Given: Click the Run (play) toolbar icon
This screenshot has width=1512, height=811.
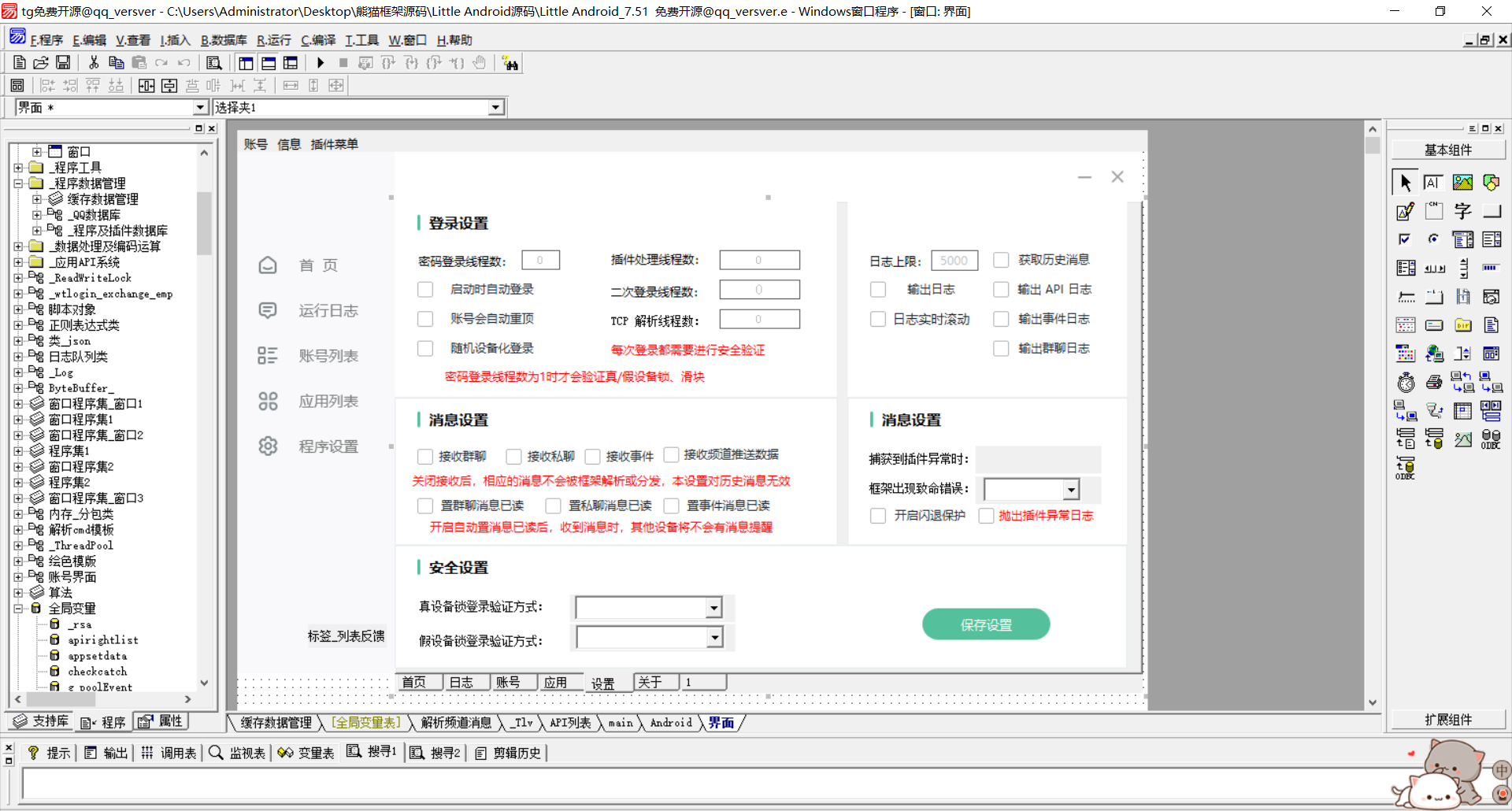Looking at the screenshot, I should pos(321,63).
